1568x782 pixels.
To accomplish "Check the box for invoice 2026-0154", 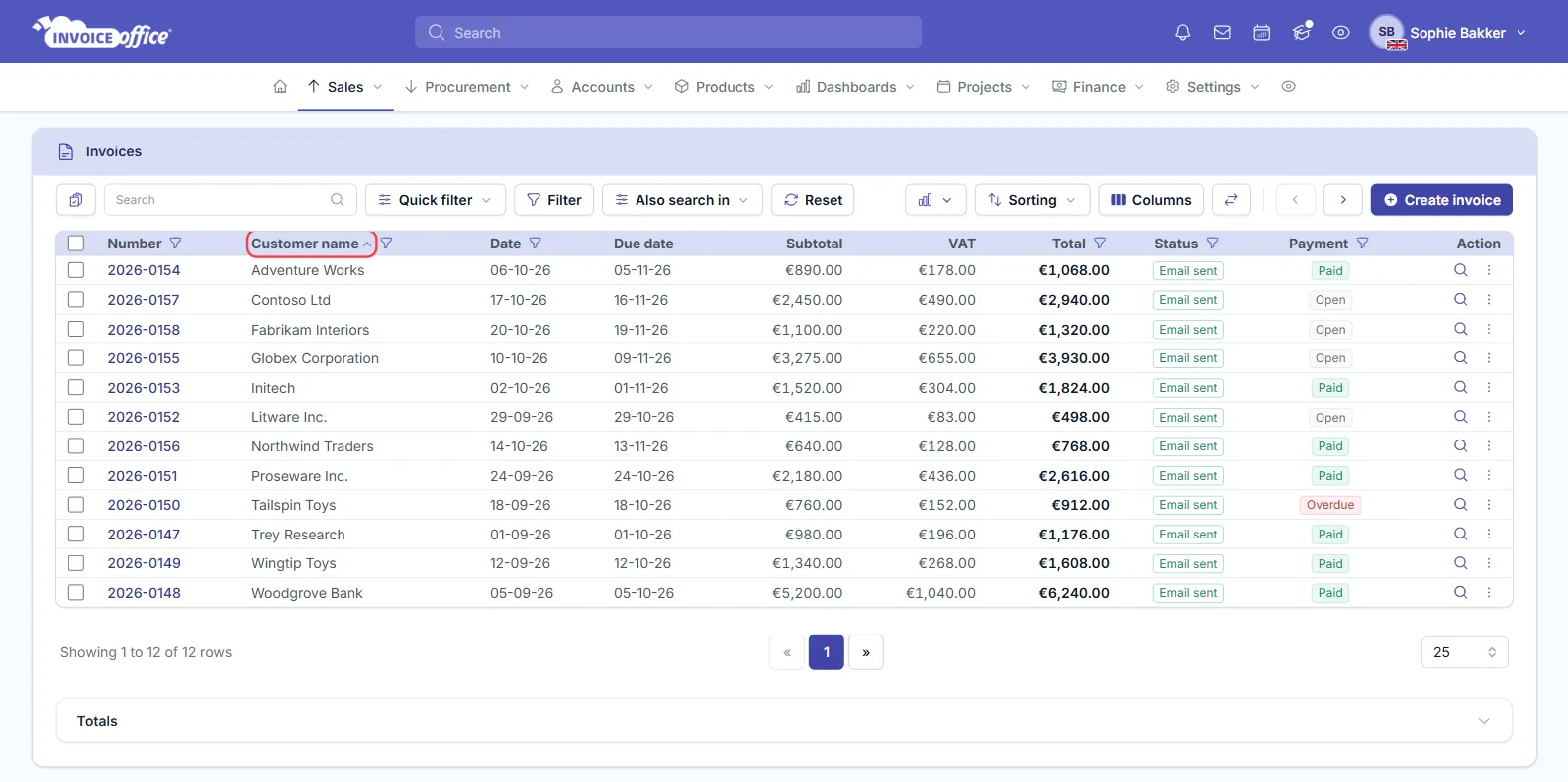I will pyautogui.click(x=76, y=270).
